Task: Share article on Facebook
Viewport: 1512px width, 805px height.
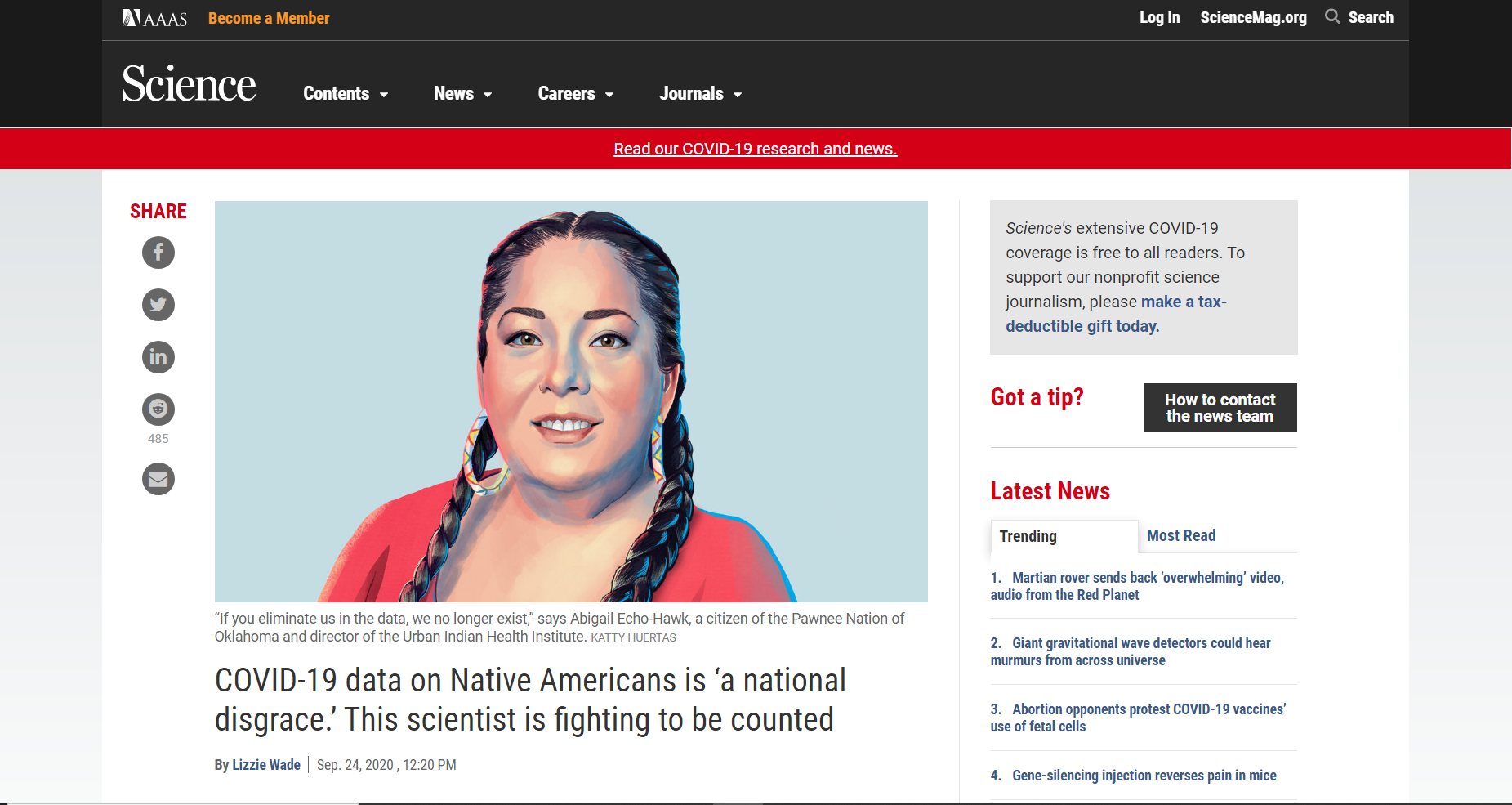Action: coord(158,253)
